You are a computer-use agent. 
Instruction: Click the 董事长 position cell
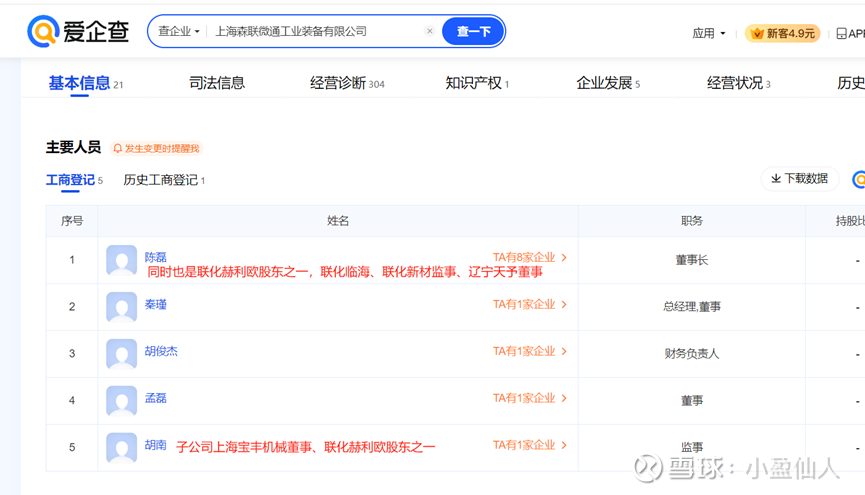[692, 260]
